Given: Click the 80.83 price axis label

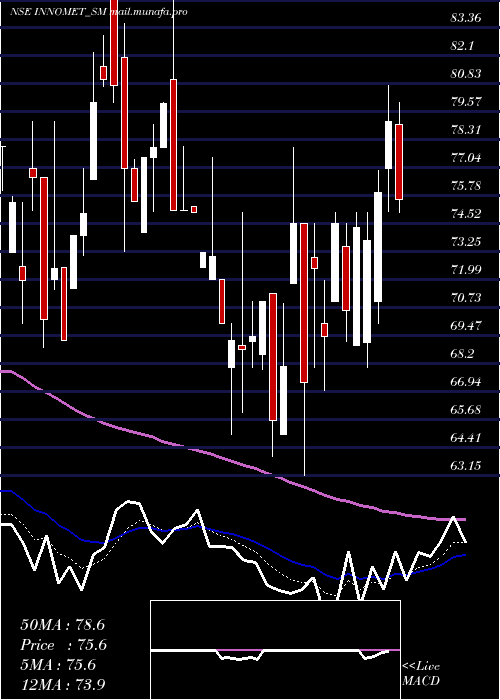Looking at the screenshot, I should [466, 74].
